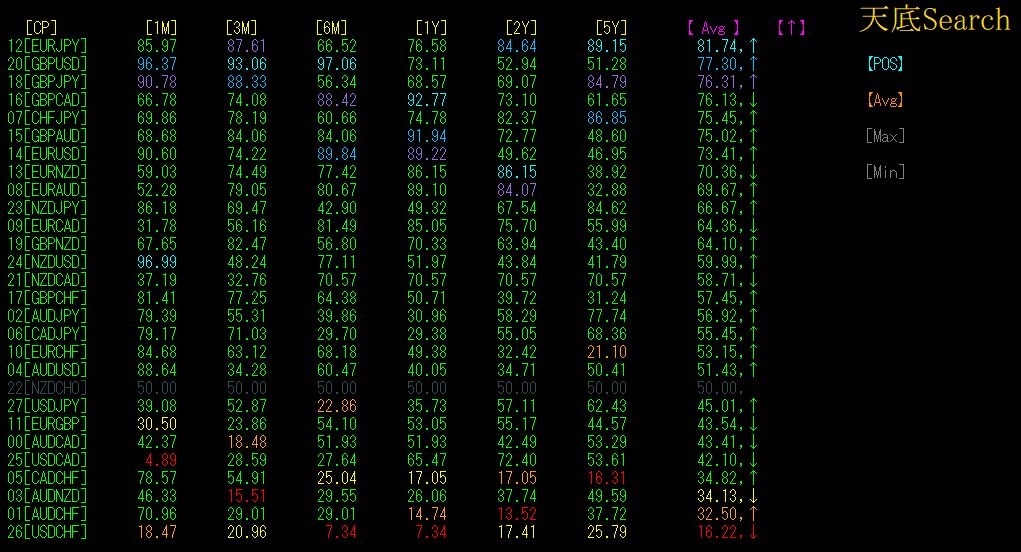Select the 12[EURJPY] pair row label
Screen dimensions: 1021x552
pos(47,46)
